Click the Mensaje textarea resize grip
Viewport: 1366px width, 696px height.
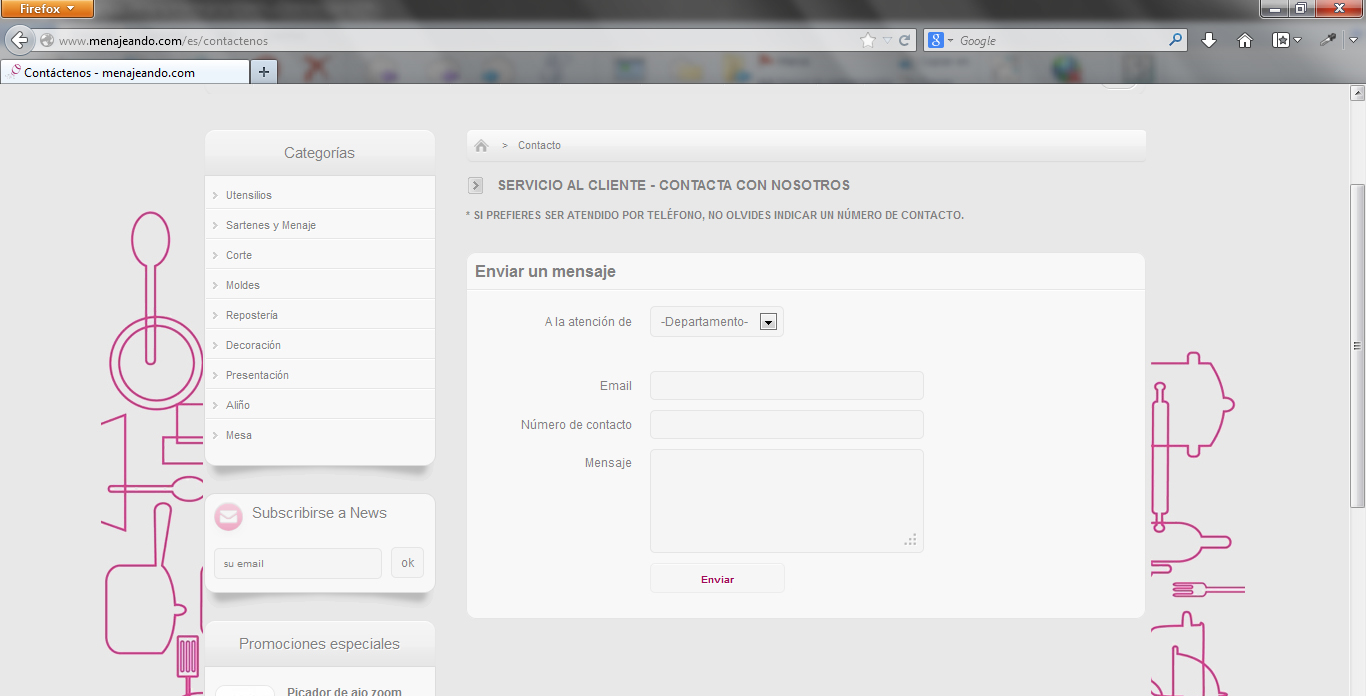(x=910, y=540)
